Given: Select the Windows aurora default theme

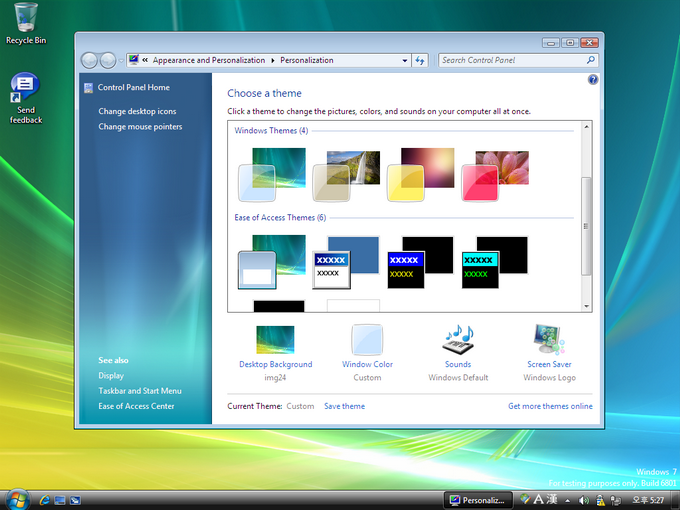Looking at the screenshot, I should (272, 175).
